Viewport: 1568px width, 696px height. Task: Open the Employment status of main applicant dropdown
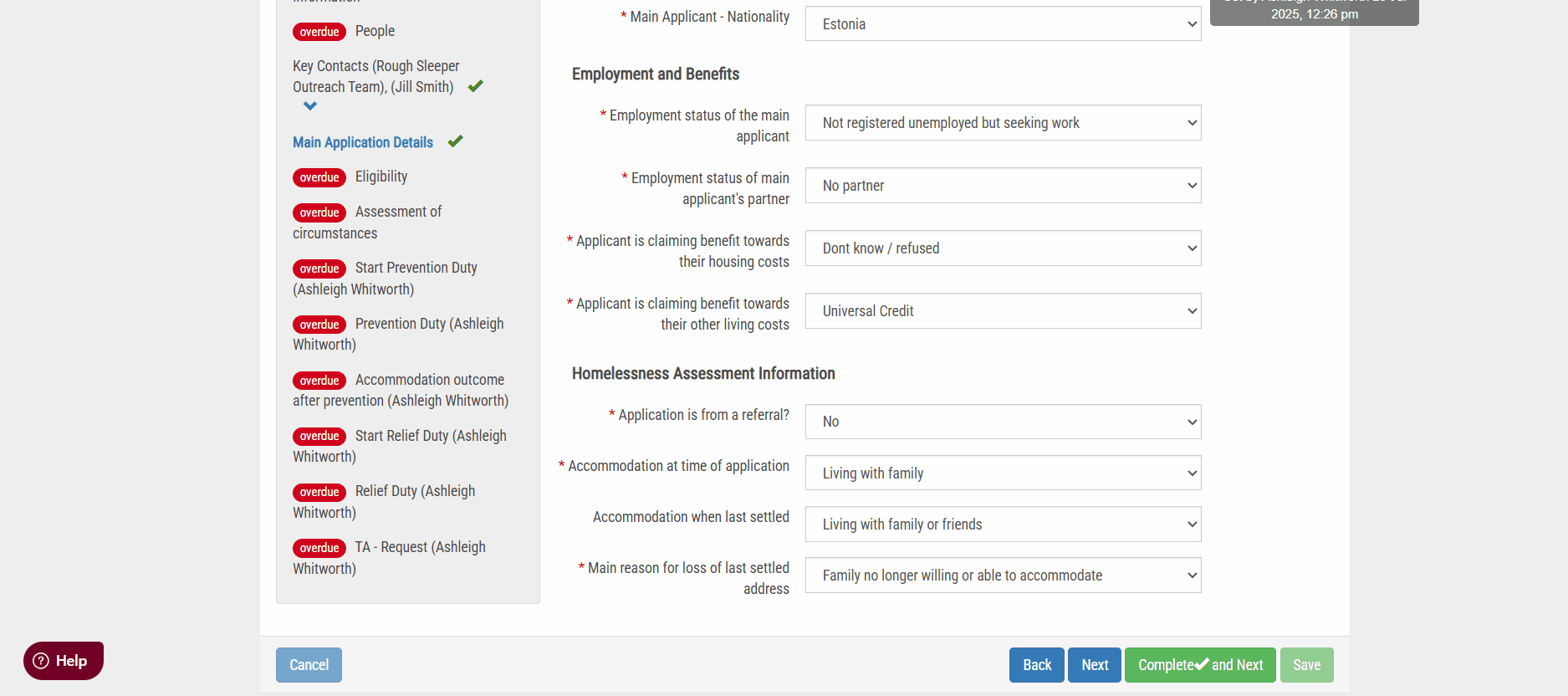coord(1003,123)
